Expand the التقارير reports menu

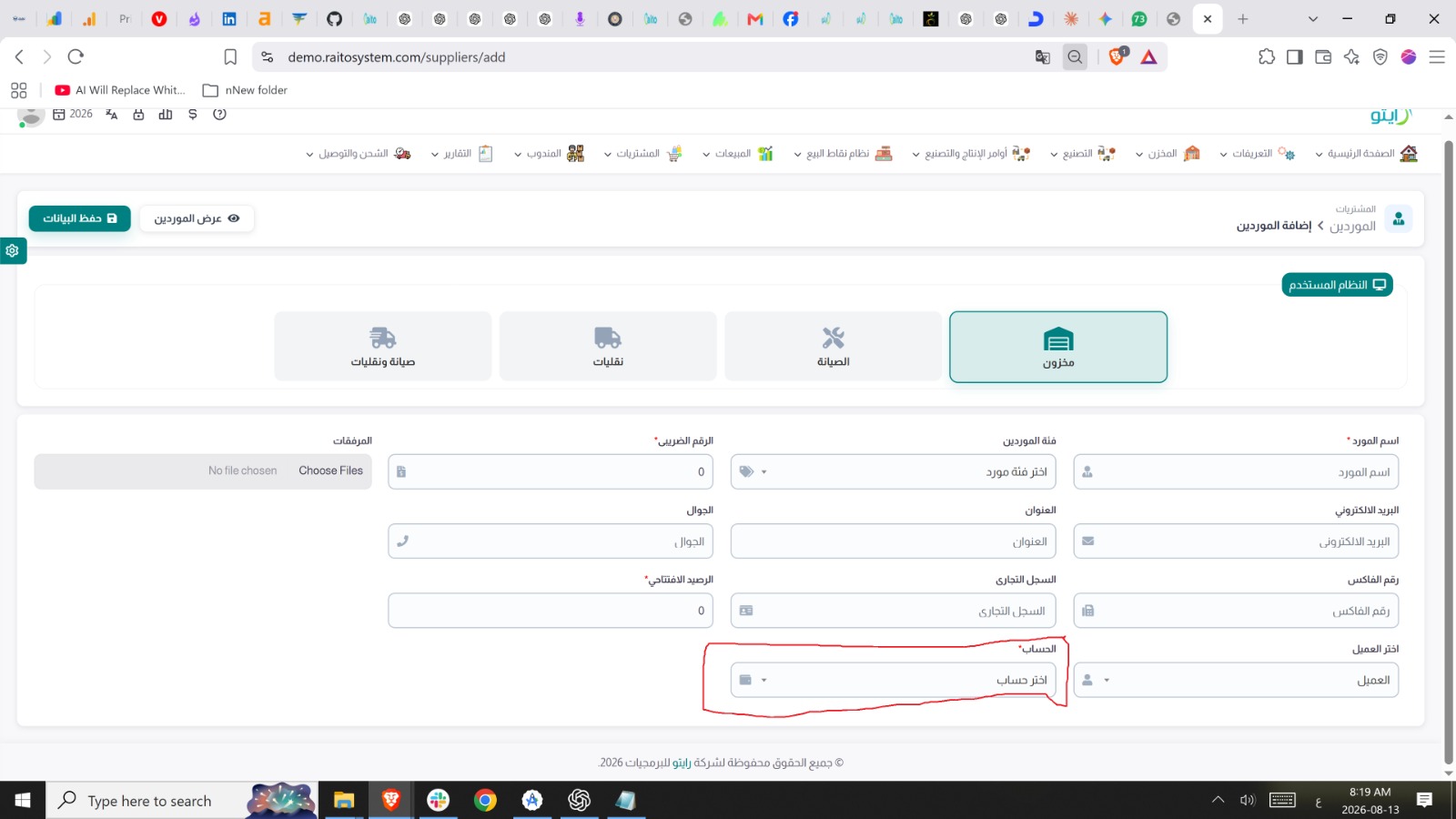pos(462,154)
